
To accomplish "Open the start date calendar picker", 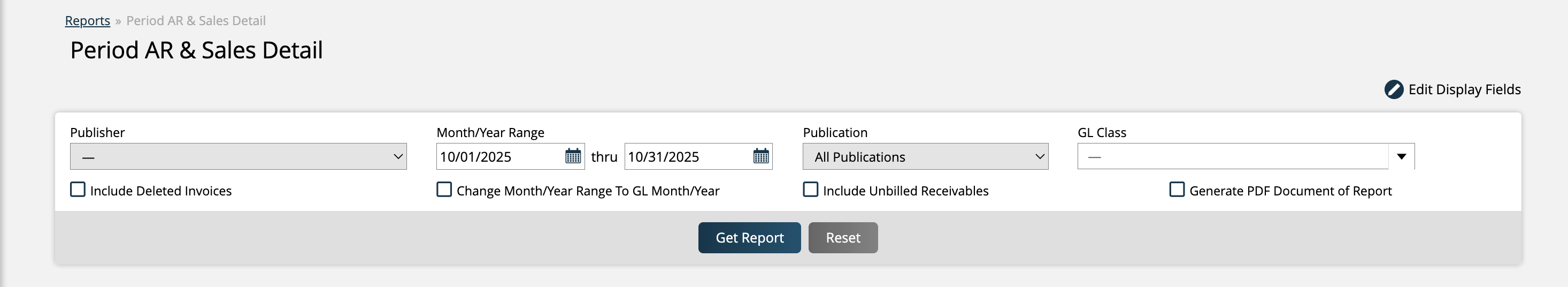I will click(x=573, y=156).
